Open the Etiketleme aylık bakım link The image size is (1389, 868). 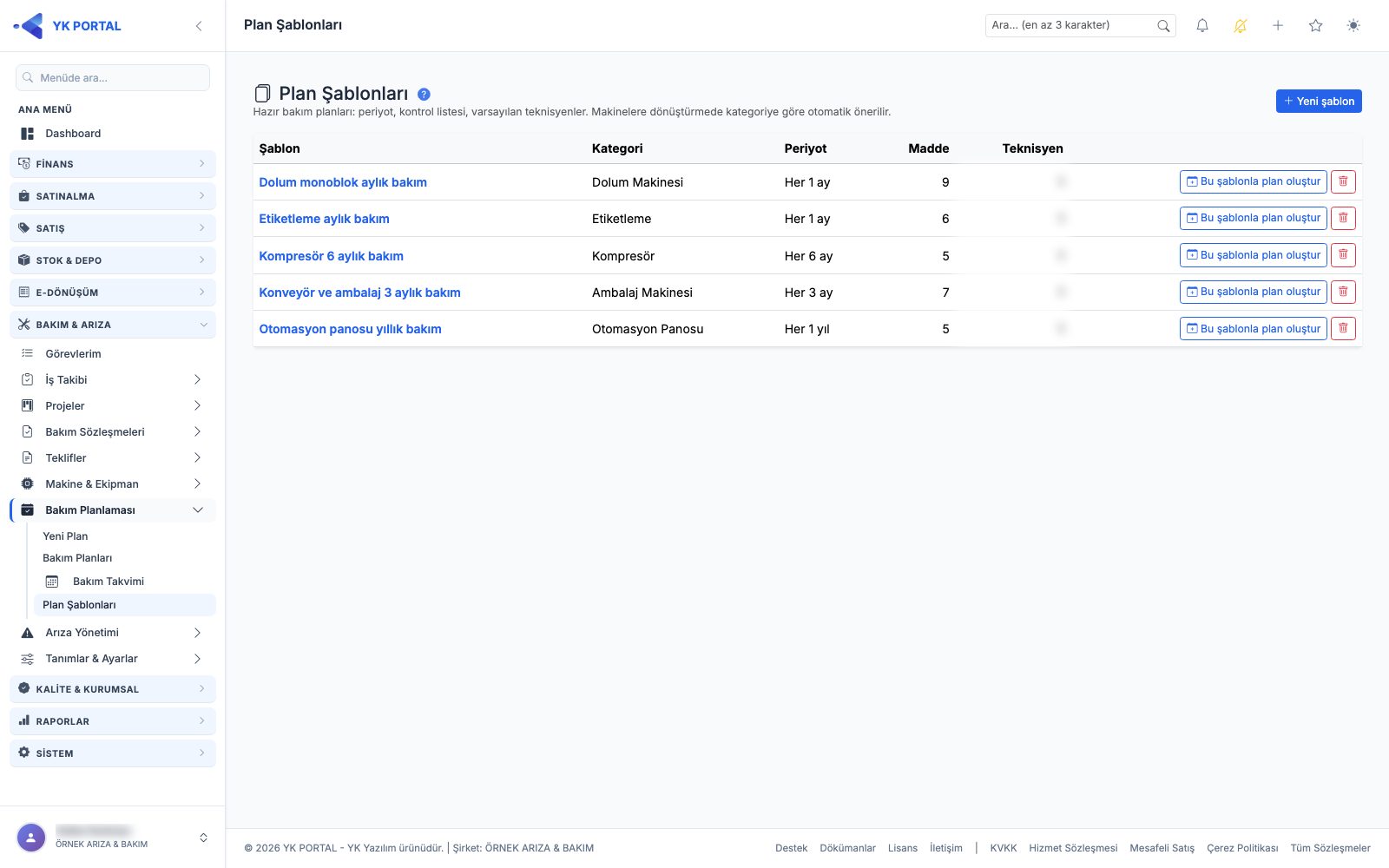pyautogui.click(x=324, y=219)
